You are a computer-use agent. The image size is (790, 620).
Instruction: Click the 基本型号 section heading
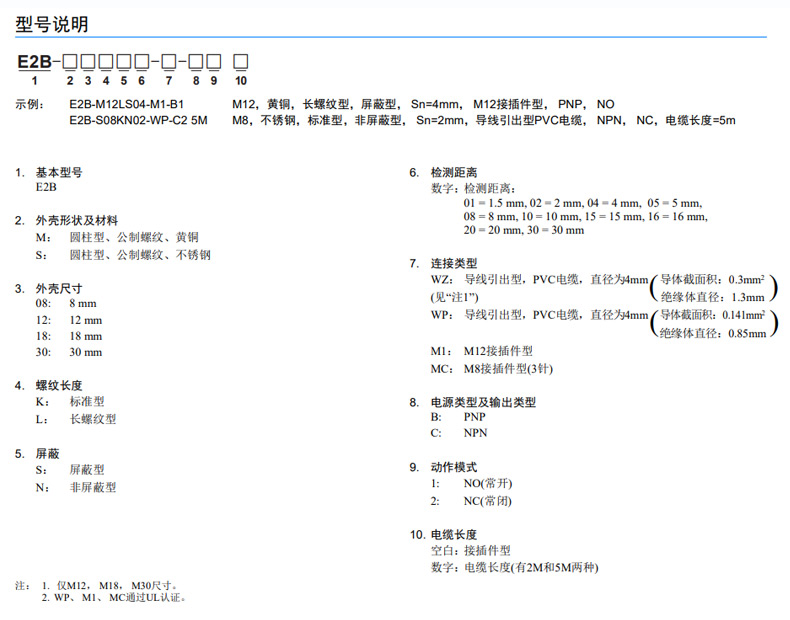tap(59, 173)
